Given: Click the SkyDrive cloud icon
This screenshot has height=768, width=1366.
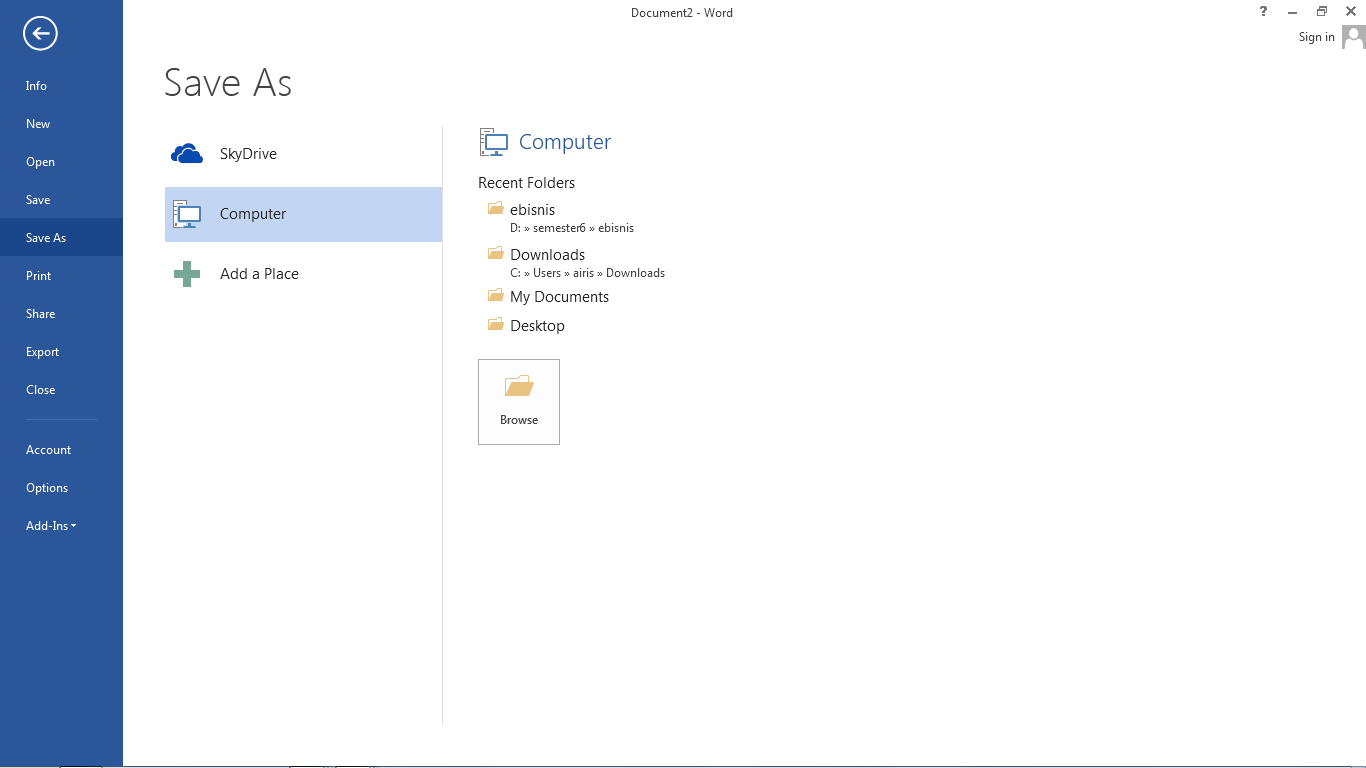Looking at the screenshot, I should [186, 153].
